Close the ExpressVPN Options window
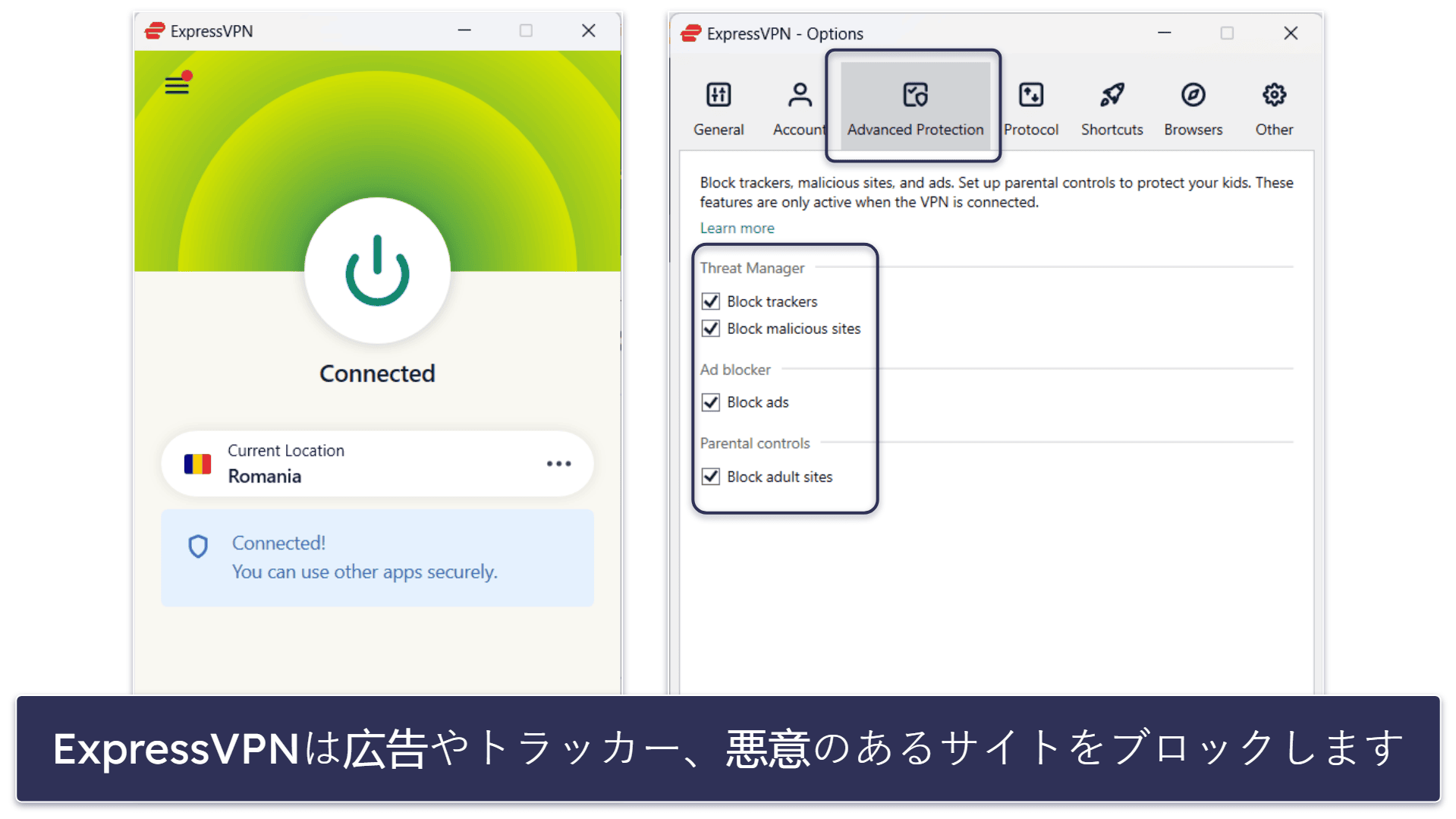Viewport: 1456px width, 819px height. click(x=1290, y=33)
